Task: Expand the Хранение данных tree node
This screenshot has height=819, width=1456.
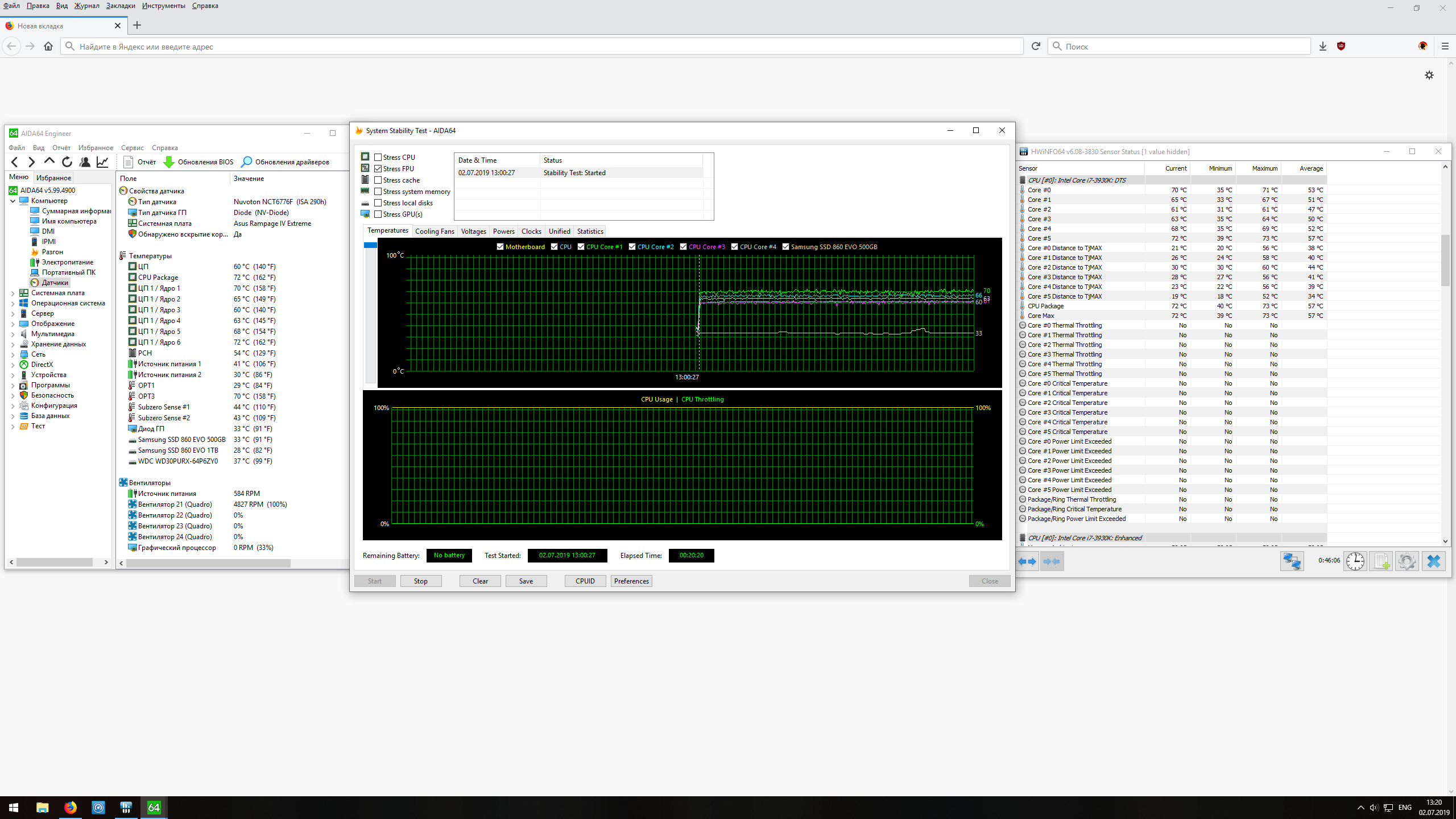Action: coord(13,345)
